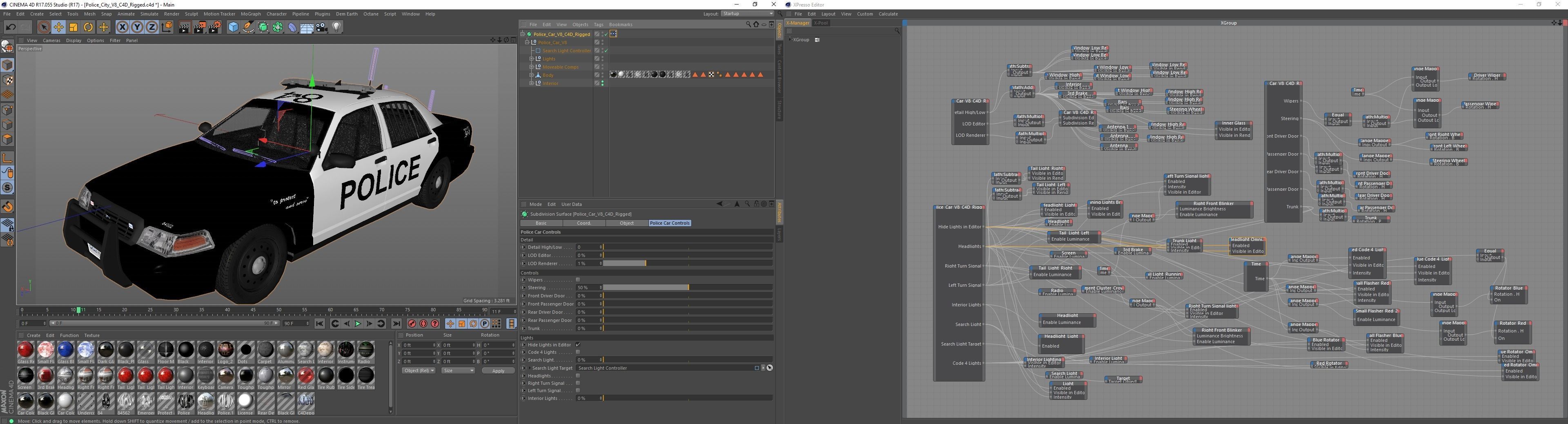The width and height of the screenshot is (1568, 424).
Task: Click the Undo arrow icon
Action: click(x=10, y=27)
